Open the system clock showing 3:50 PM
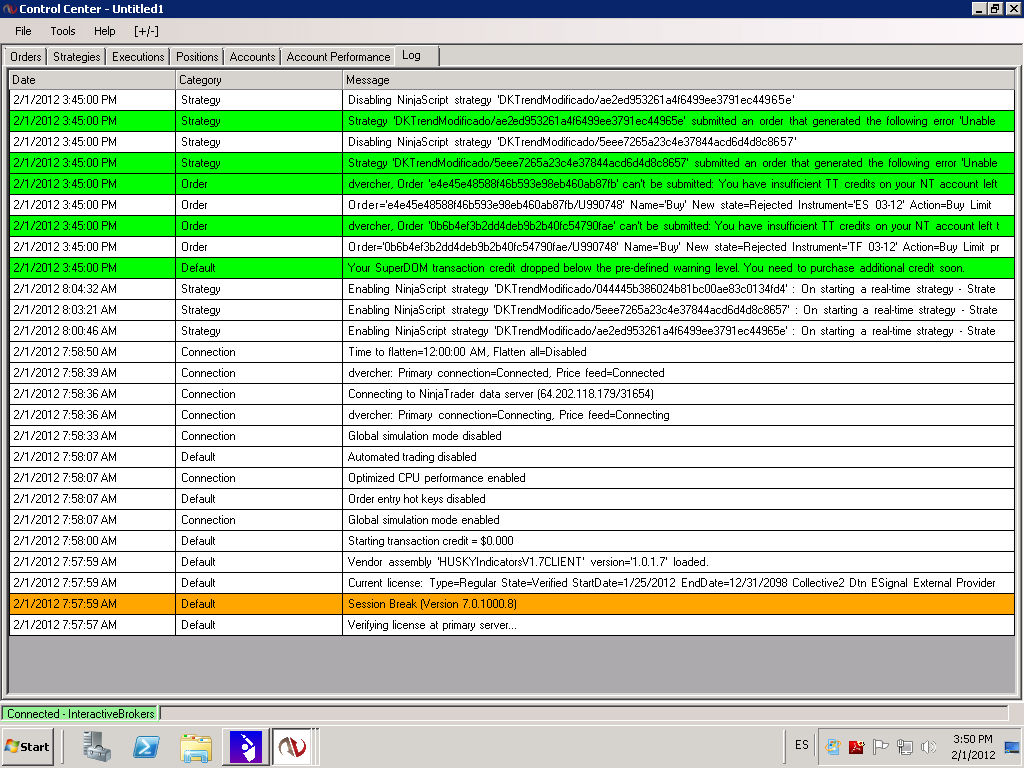 click(x=972, y=746)
